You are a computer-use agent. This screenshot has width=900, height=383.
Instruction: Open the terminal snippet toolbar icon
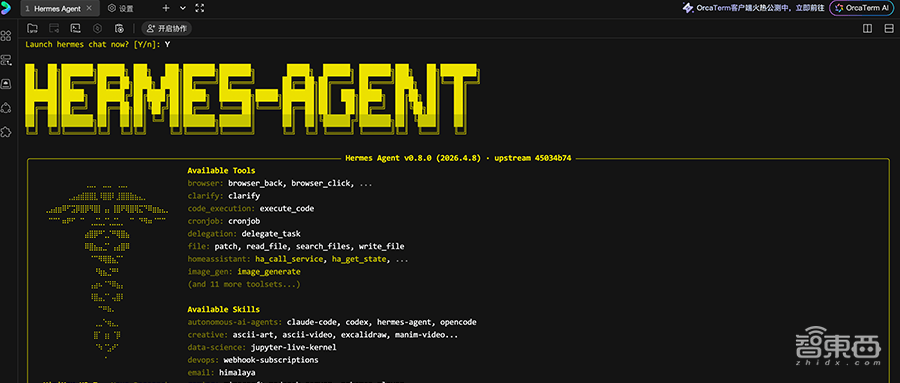coord(75,28)
